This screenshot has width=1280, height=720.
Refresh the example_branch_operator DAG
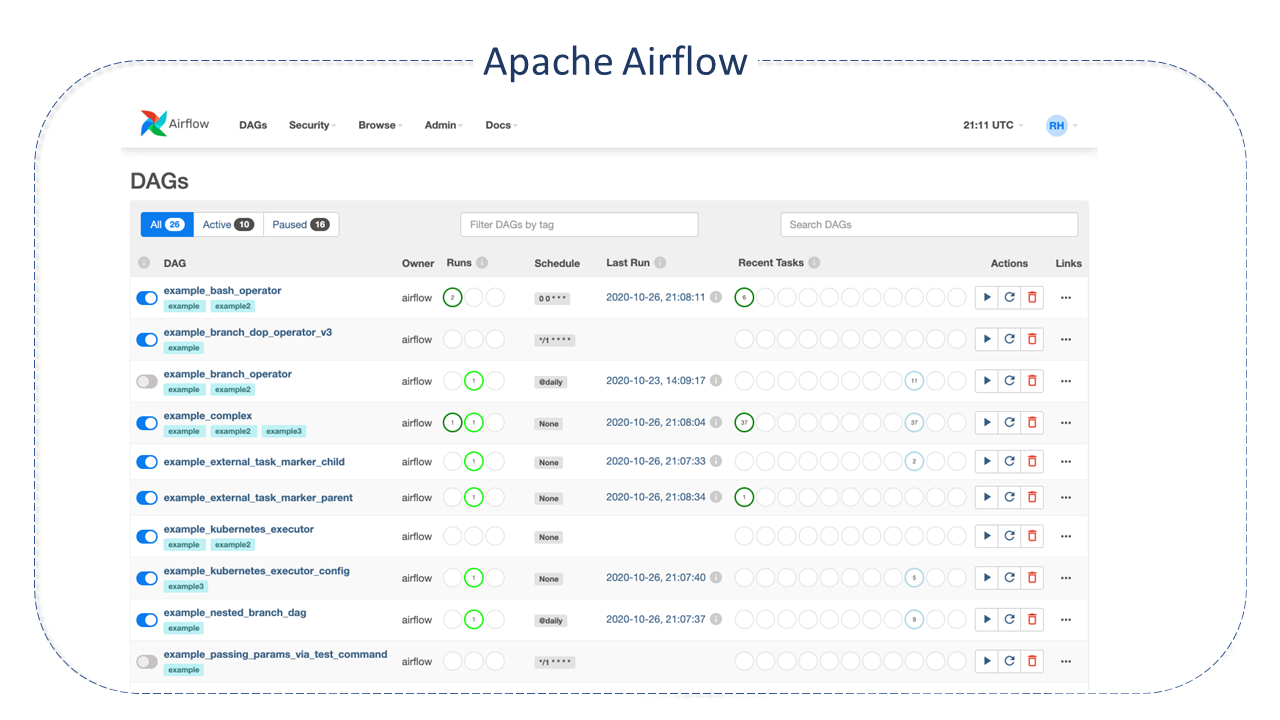coord(1010,381)
